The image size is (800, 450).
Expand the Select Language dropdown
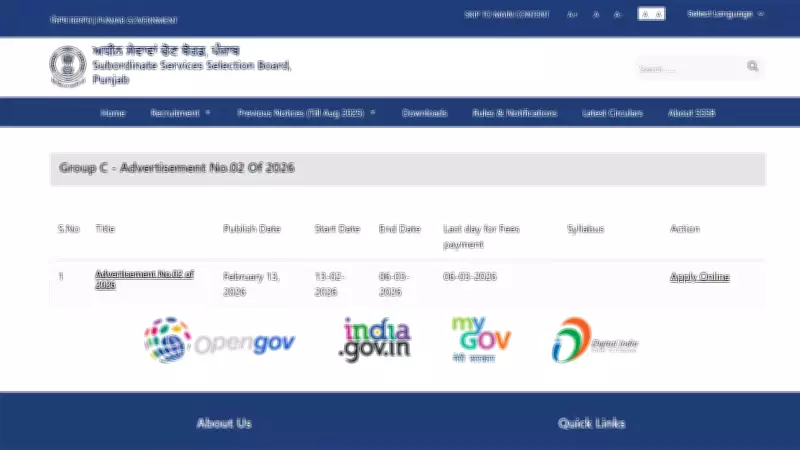pyautogui.click(x=725, y=14)
